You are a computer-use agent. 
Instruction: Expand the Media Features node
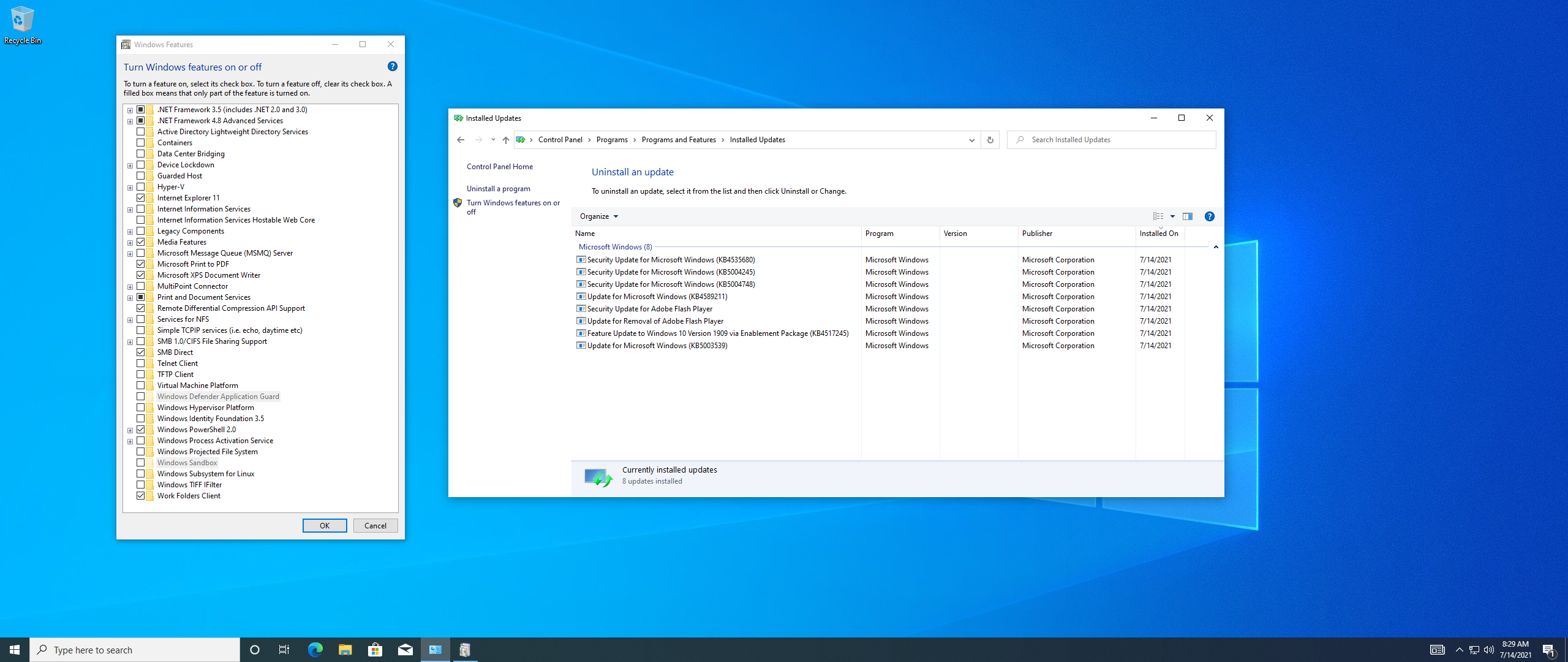coord(130,243)
